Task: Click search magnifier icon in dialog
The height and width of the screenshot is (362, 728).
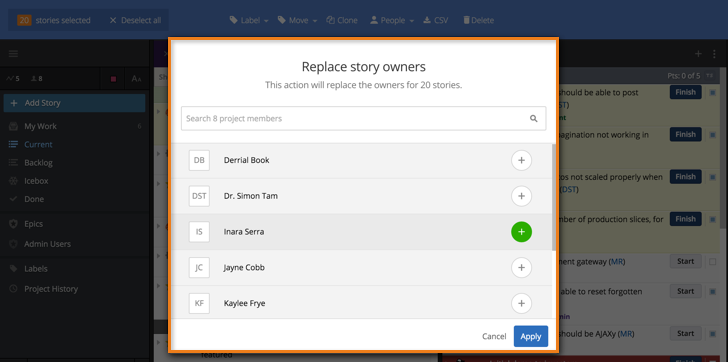Action: (x=534, y=118)
